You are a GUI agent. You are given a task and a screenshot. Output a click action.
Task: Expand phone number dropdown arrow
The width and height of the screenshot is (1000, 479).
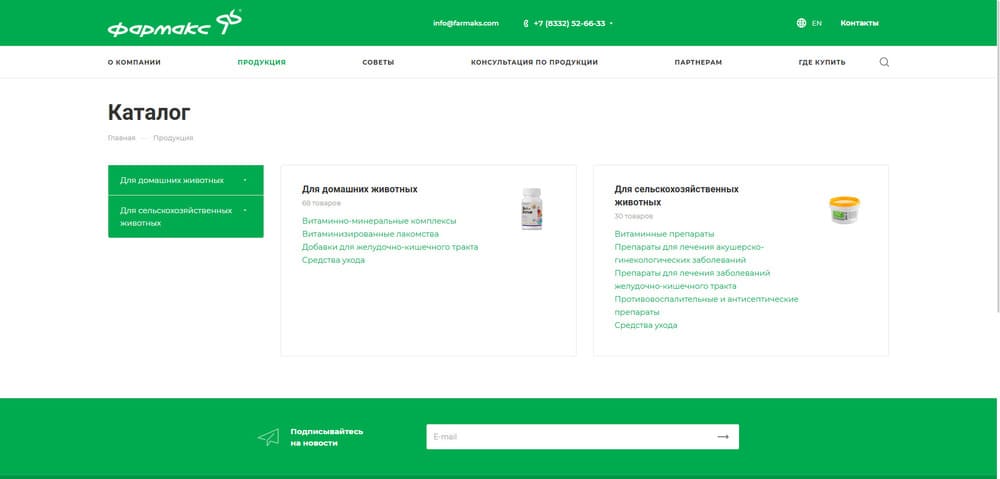(611, 23)
